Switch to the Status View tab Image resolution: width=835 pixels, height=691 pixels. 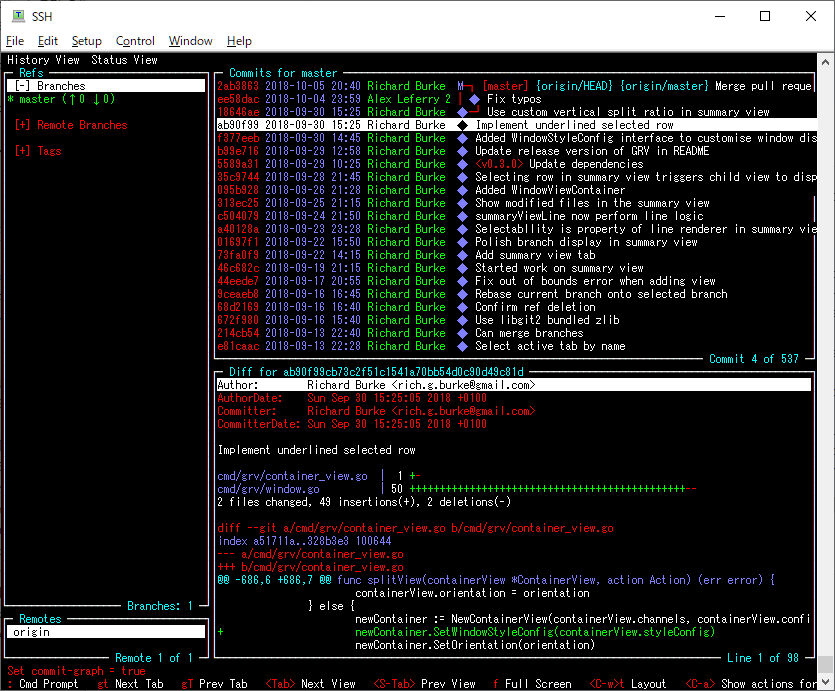click(124, 60)
